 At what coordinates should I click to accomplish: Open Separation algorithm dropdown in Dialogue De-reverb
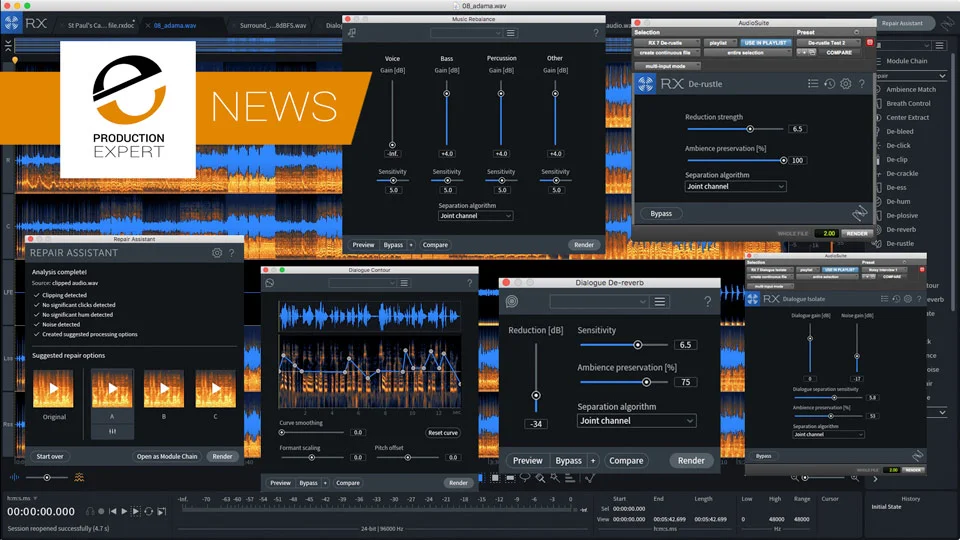[636, 421]
